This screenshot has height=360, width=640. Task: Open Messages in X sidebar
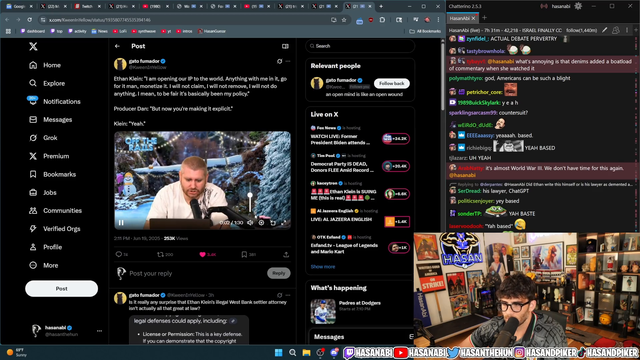(51, 120)
